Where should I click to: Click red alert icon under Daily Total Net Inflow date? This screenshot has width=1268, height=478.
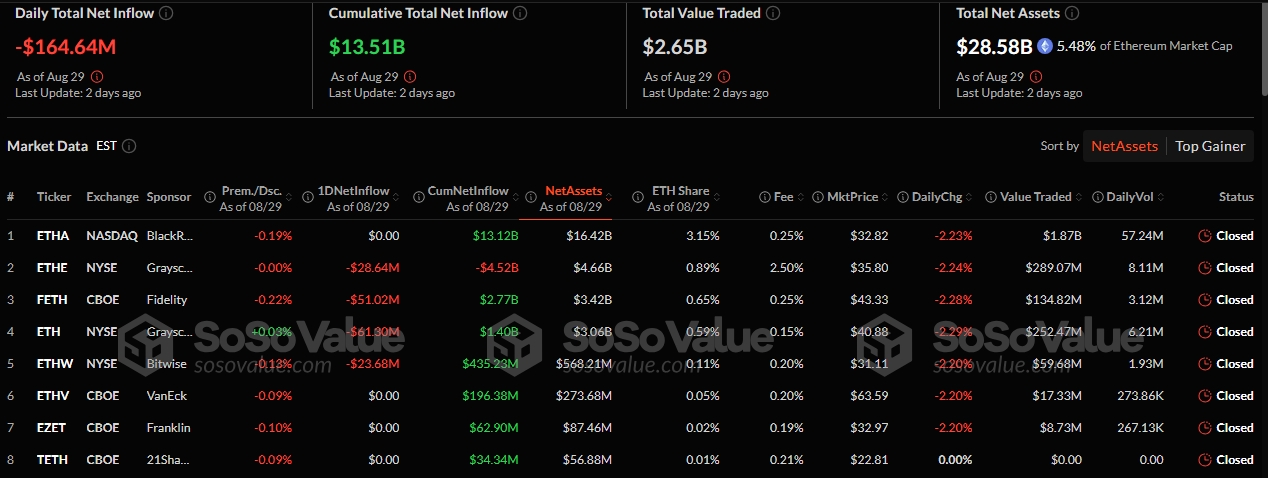coord(96,76)
